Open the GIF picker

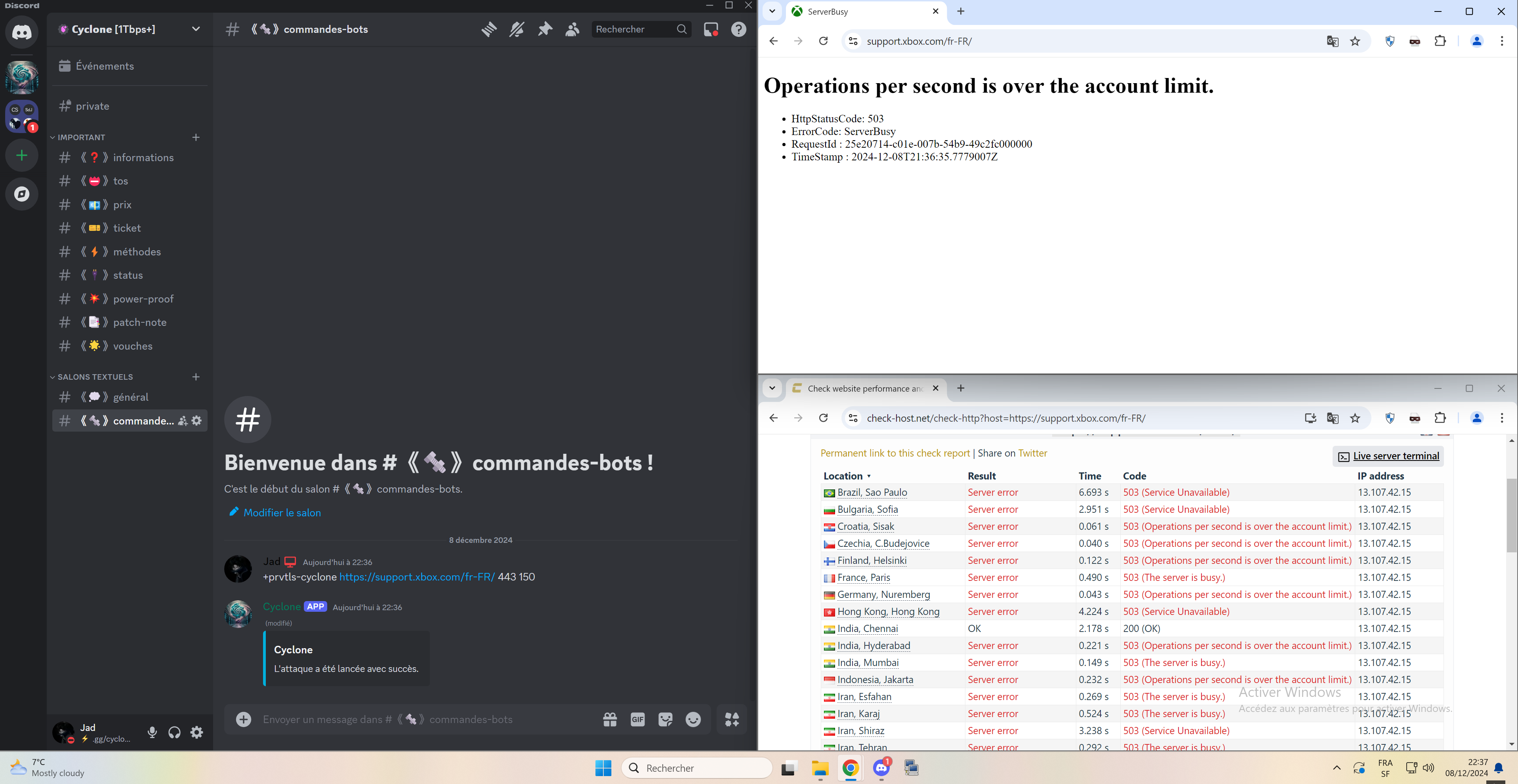pyautogui.click(x=638, y=719)
